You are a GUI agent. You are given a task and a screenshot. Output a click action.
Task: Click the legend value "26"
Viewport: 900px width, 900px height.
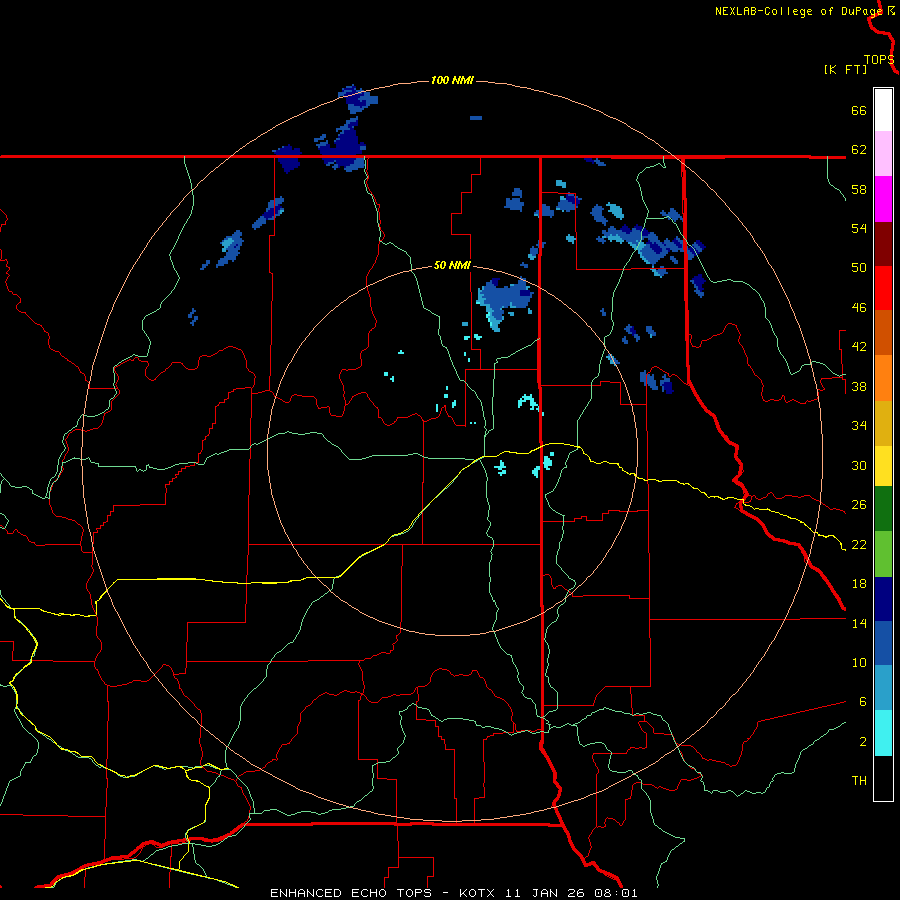click(x=859, y=505)
